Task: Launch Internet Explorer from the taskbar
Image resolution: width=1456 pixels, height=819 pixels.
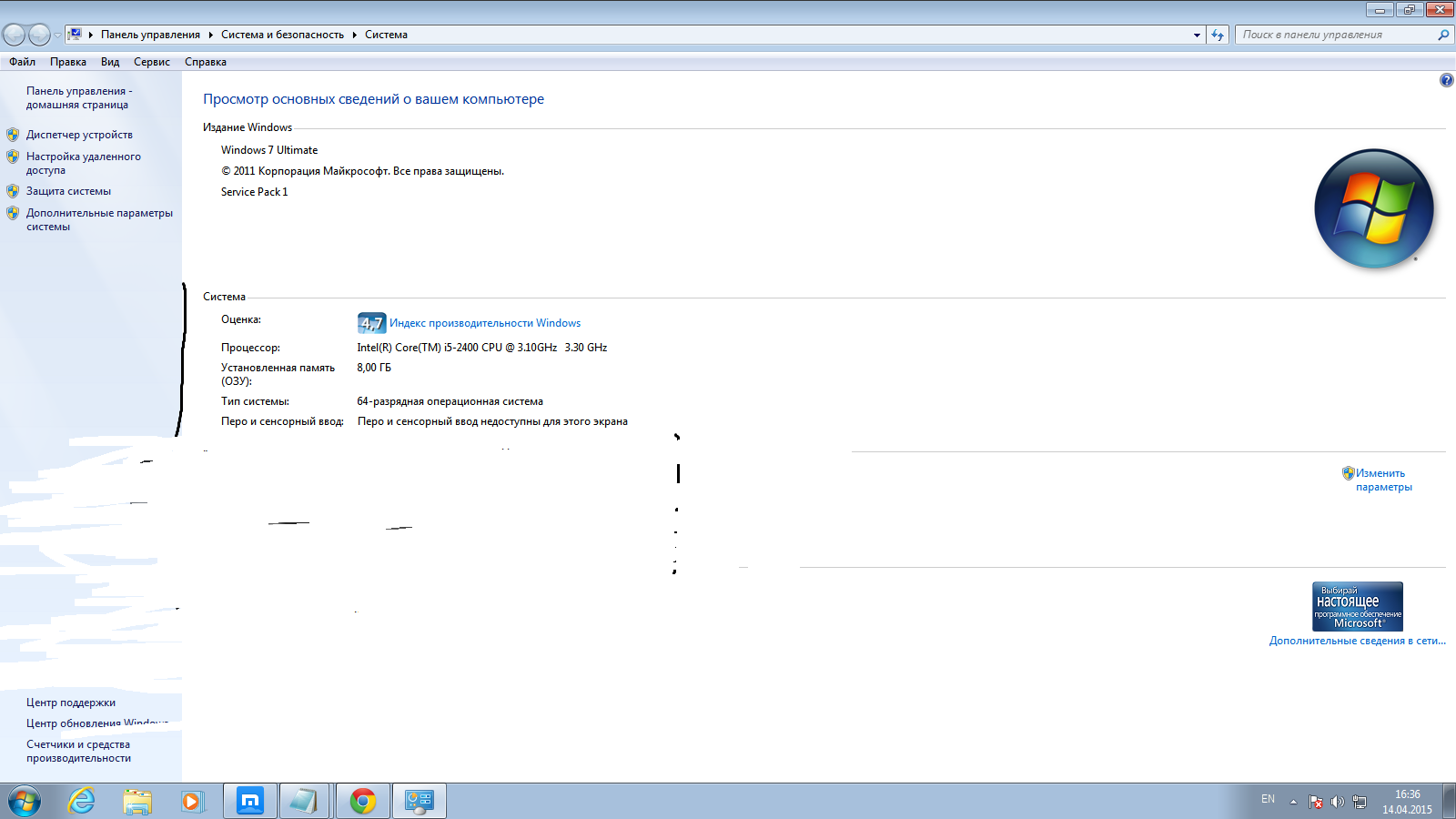Action: coord(82,801)
